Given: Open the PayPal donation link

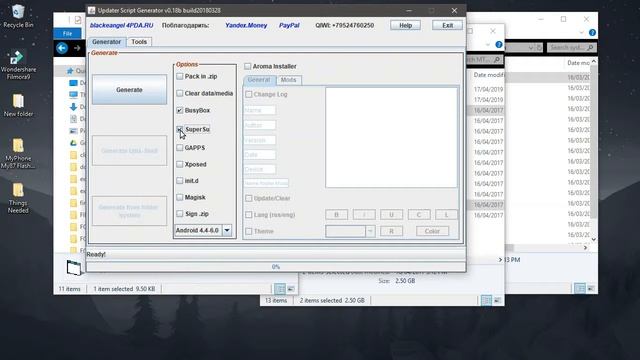Looking at the screenshot, I should [289, 25].
